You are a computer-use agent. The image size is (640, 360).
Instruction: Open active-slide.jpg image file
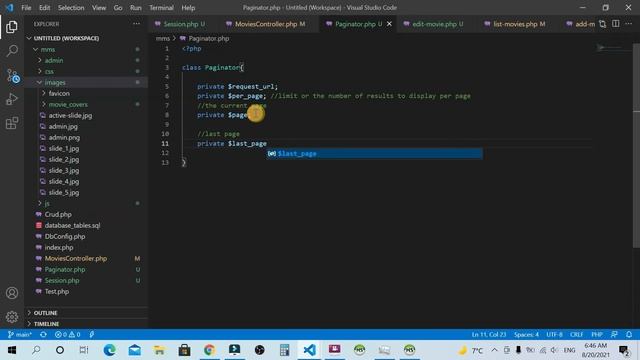coord(70,116)
